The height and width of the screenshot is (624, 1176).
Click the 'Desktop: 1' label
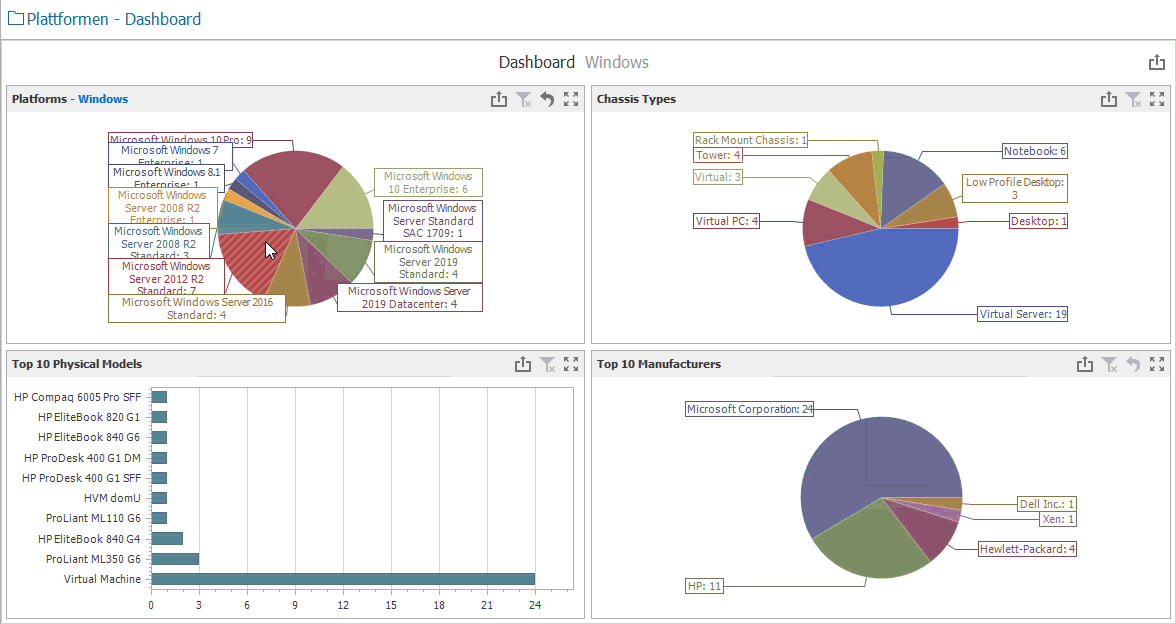pos(1038,221)
